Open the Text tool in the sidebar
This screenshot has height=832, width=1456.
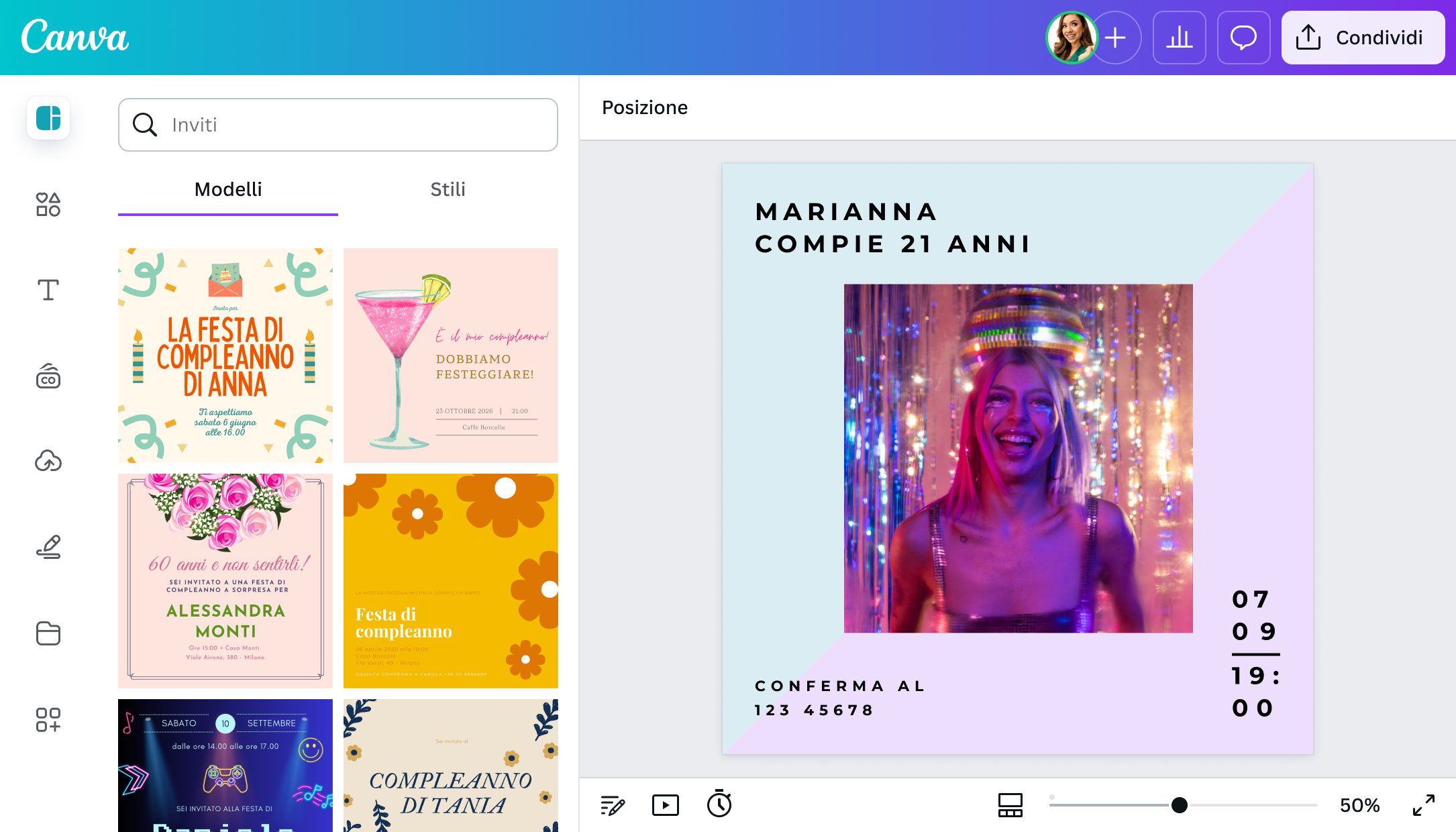pyautogui.click(x=48, y=290)
